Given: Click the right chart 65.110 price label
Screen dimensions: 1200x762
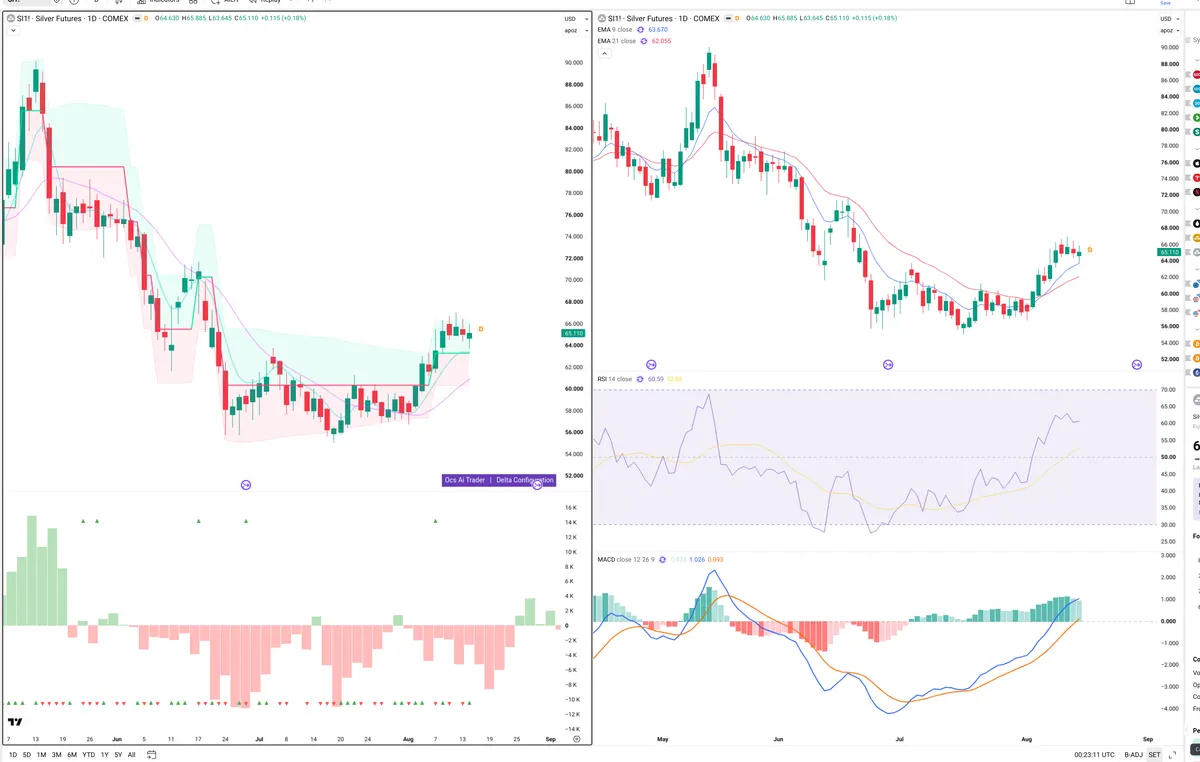Looking at the screenshot, I should click(x=1168, y=252).
